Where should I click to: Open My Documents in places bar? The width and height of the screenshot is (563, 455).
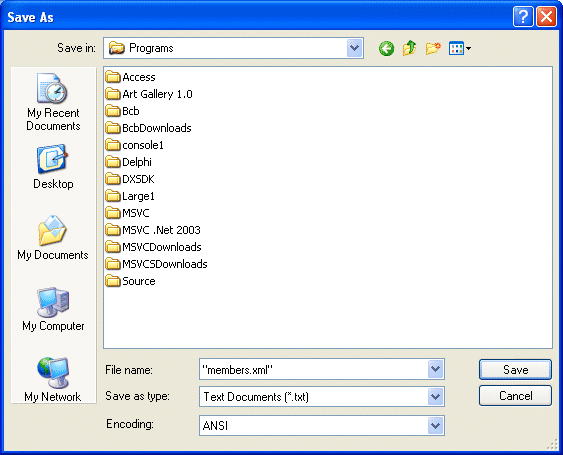(x=53, y=237)
